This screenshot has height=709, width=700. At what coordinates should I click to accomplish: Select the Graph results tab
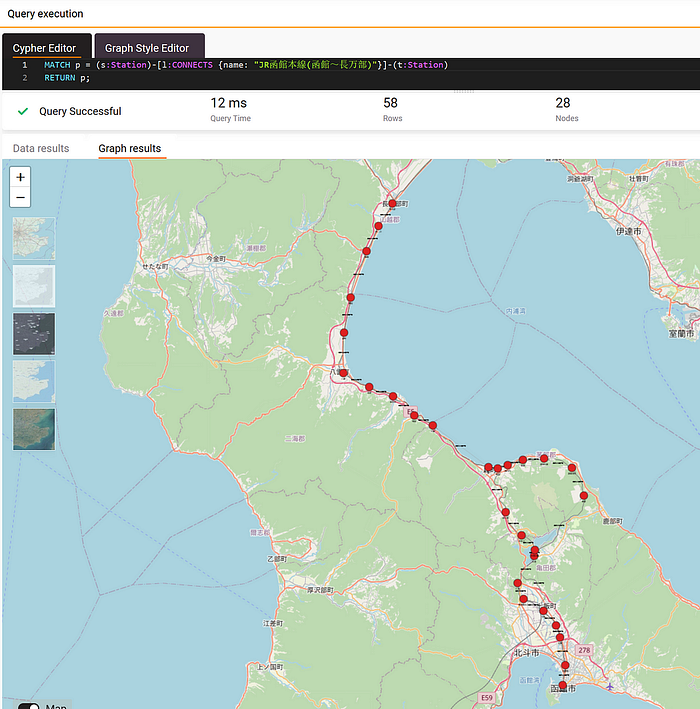pyautogui.click(x=130, y=148)
